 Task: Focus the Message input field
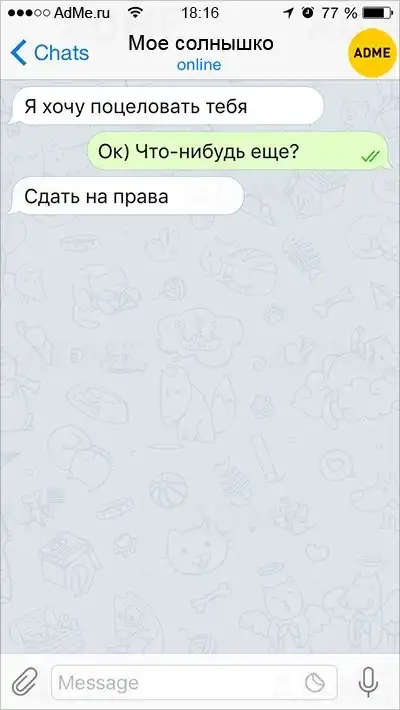[x=194, y=682]
